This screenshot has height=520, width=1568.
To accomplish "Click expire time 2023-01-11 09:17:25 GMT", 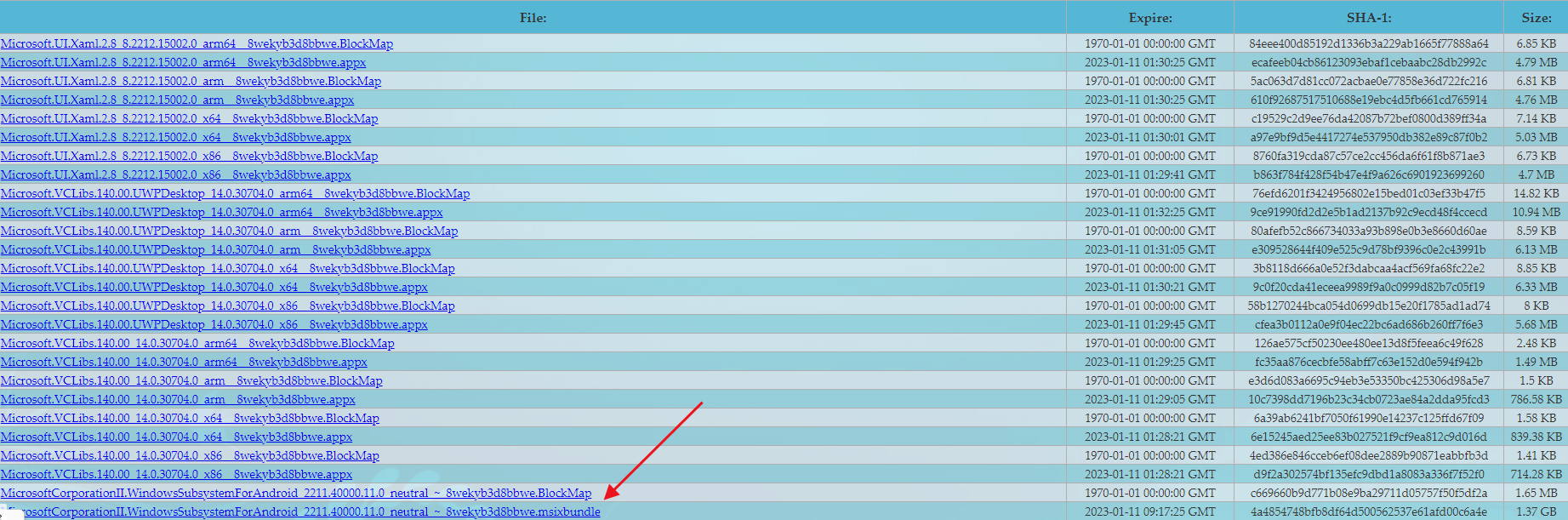I will 1150,511.
